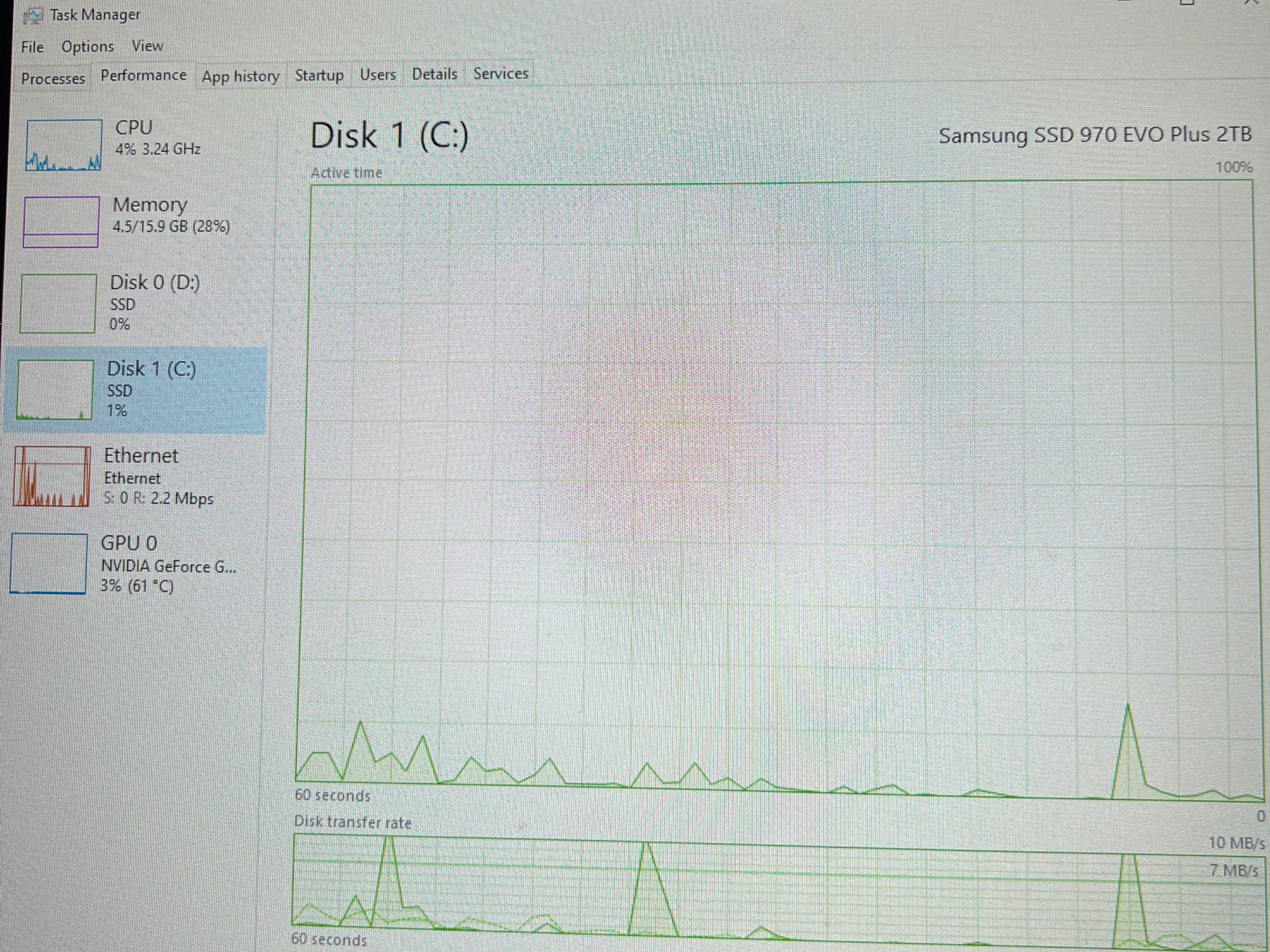The image size is (1270, 952).
Task: Select the CPU thumbnail graph
Action: coord(64,145)
